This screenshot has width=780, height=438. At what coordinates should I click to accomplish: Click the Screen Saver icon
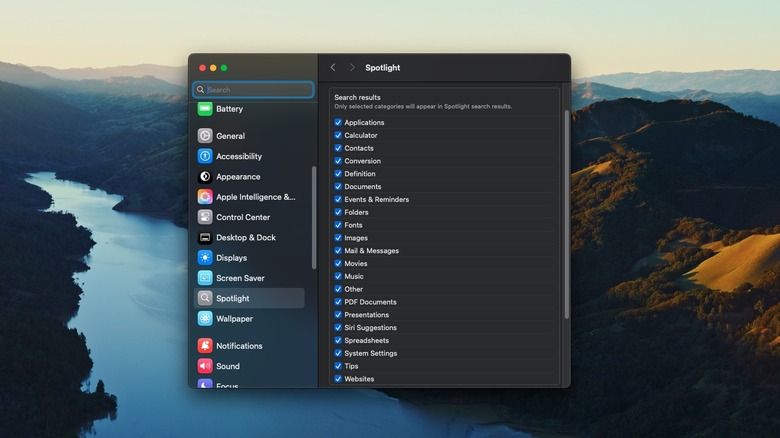point(205,278)
